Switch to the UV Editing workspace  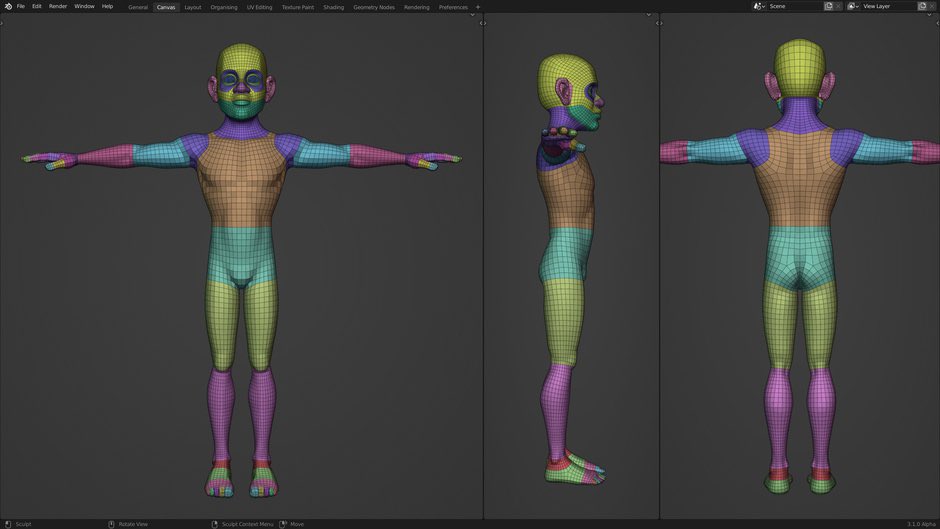pos(259,7)
